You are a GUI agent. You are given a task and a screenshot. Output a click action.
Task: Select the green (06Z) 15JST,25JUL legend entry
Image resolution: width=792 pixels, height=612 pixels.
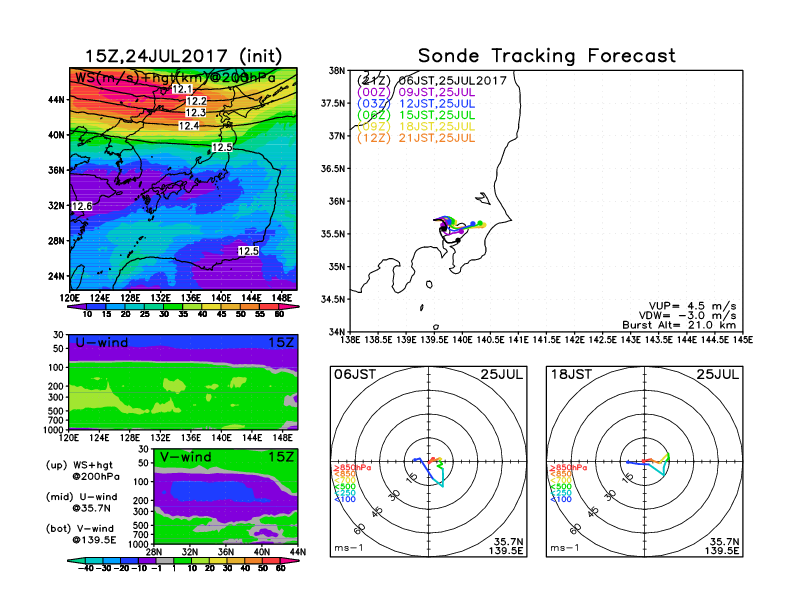(416, 115)
